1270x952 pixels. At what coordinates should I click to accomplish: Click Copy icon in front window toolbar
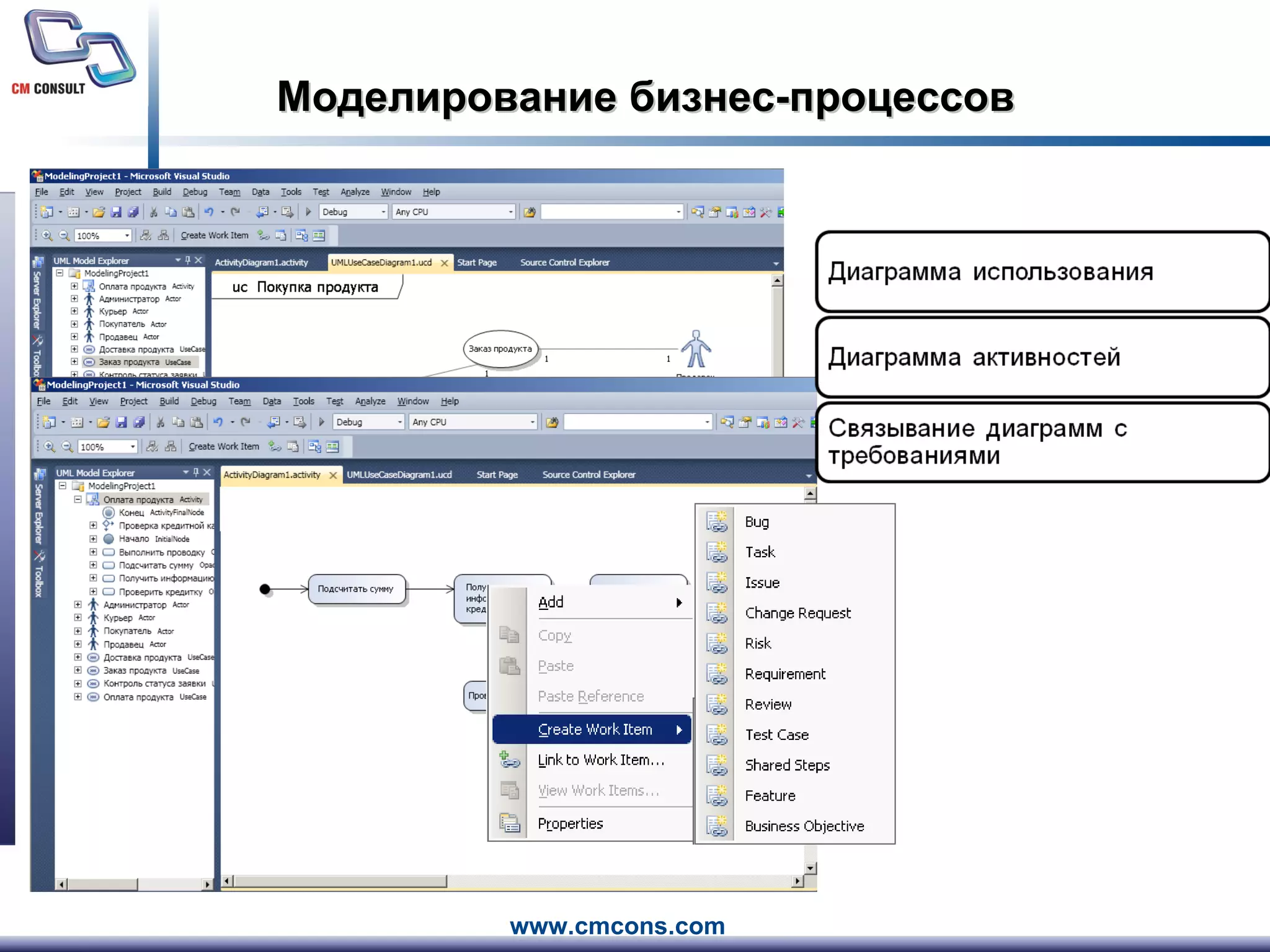(x=178, y=422)
